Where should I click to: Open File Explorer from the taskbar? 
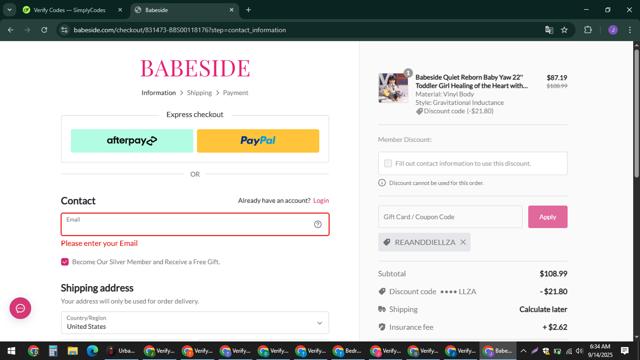[x=73, y=351]
